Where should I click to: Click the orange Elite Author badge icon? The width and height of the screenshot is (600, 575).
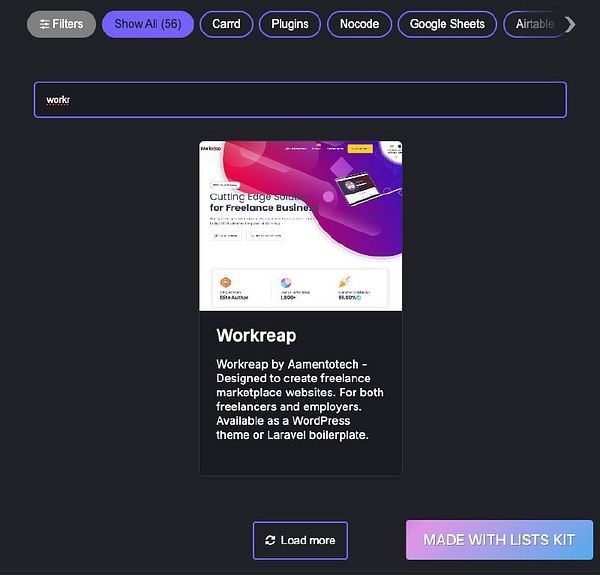226,283
